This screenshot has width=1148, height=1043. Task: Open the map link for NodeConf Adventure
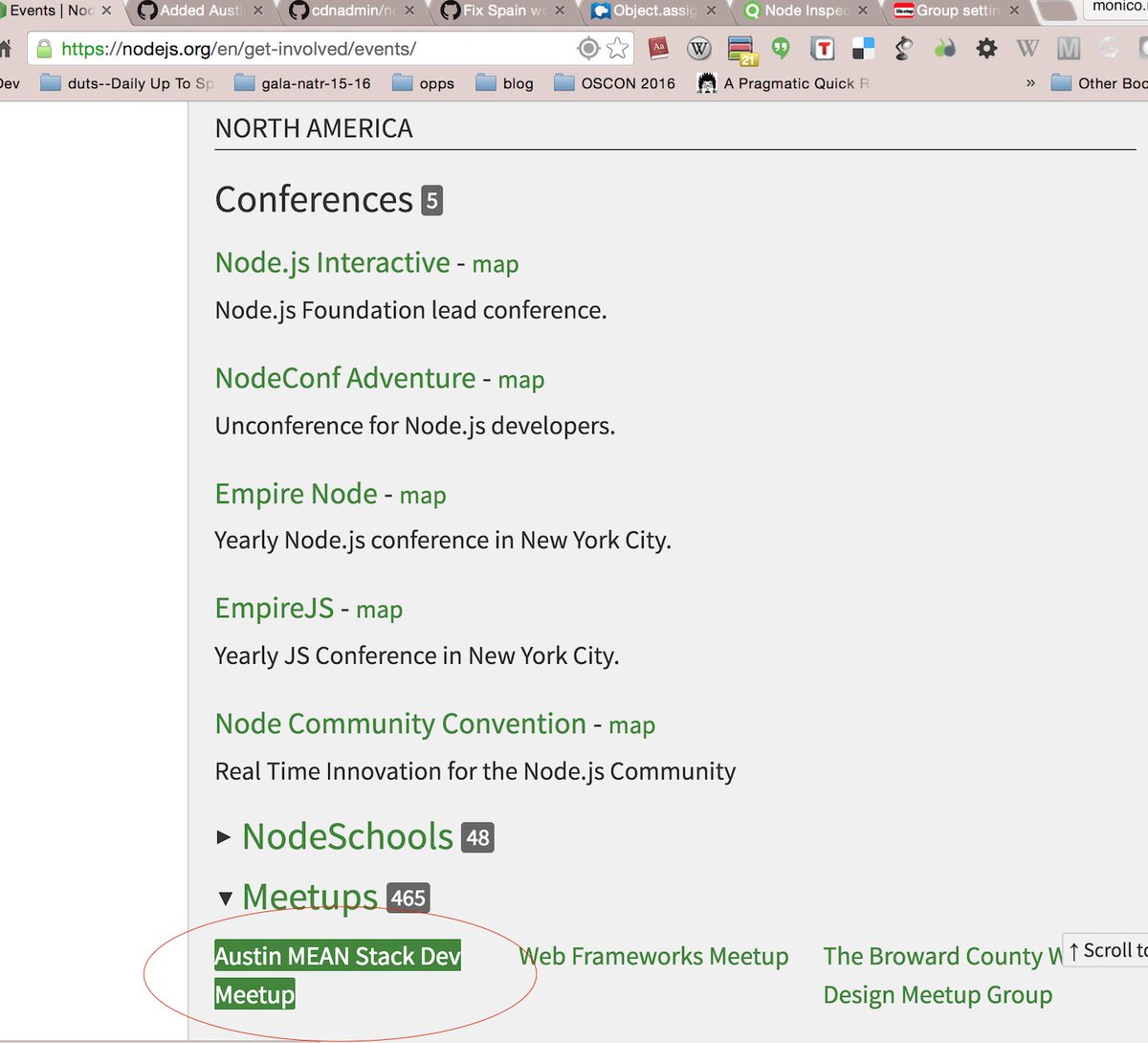[521, 380]
